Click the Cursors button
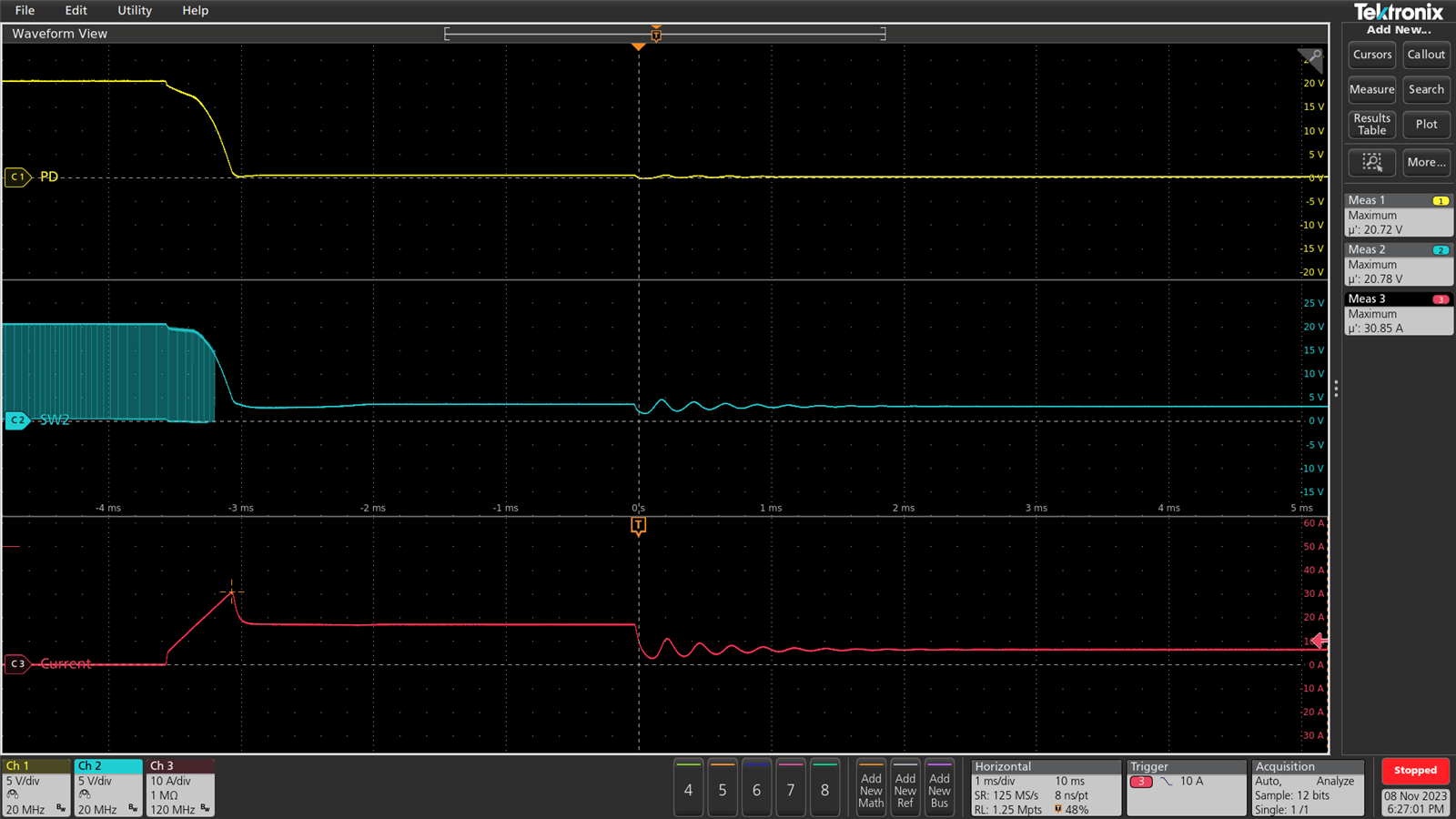Viewport: 1456px width, 819px height. [x=1372, y=55]
